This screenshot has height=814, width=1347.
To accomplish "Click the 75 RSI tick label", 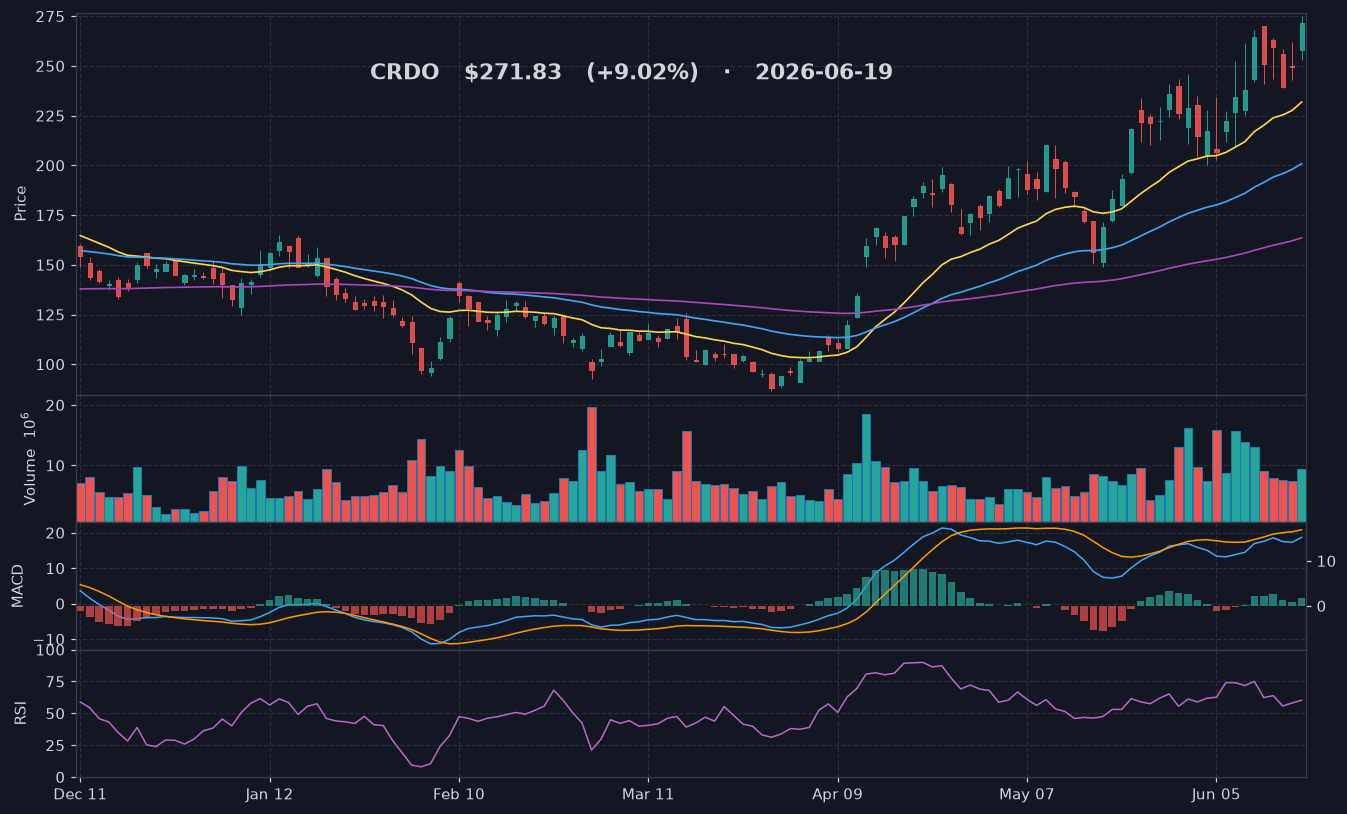I will point(57,682).
